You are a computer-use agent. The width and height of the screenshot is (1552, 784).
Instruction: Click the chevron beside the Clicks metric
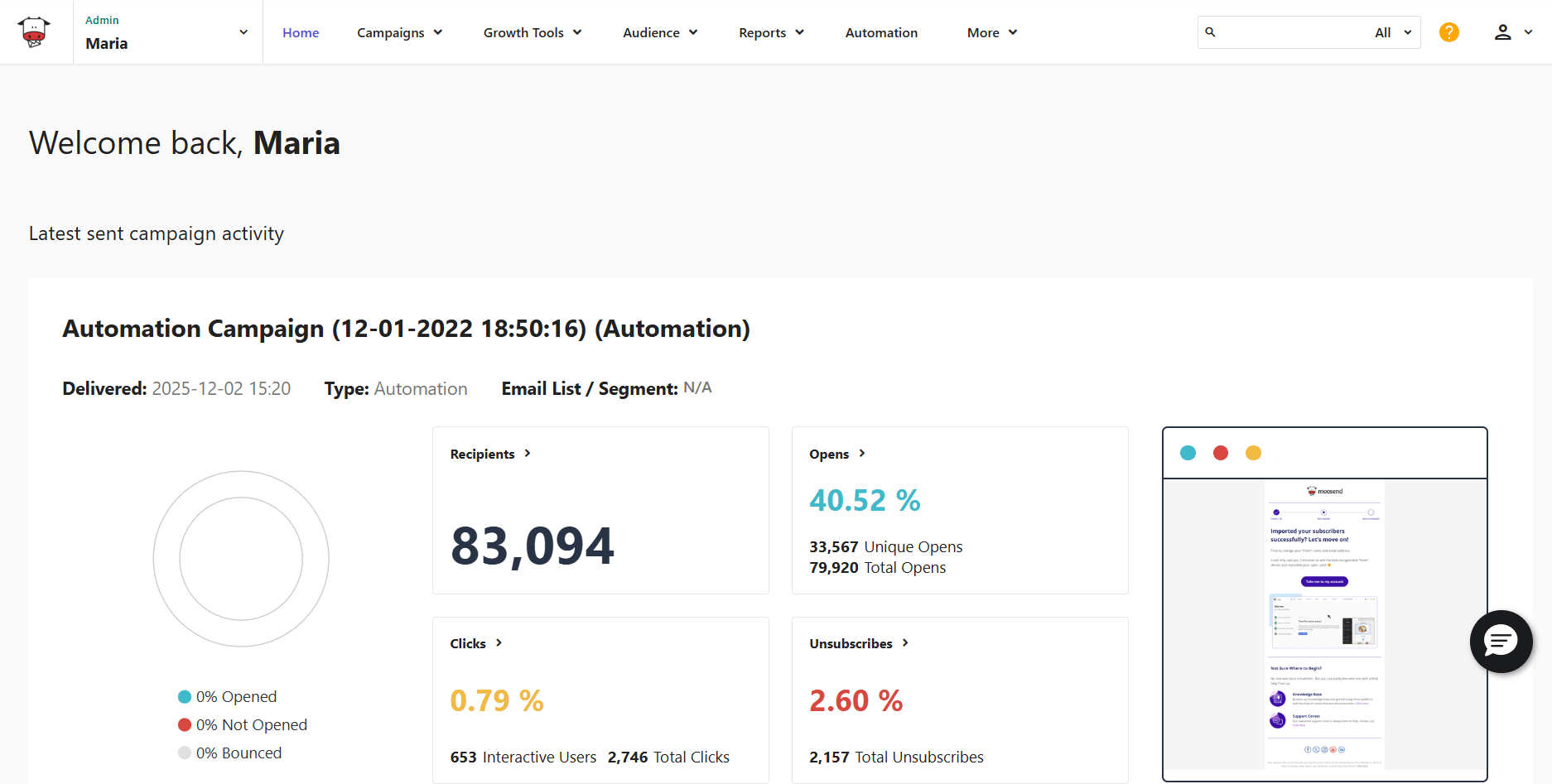pyautogui.click(x=499, y=642)
